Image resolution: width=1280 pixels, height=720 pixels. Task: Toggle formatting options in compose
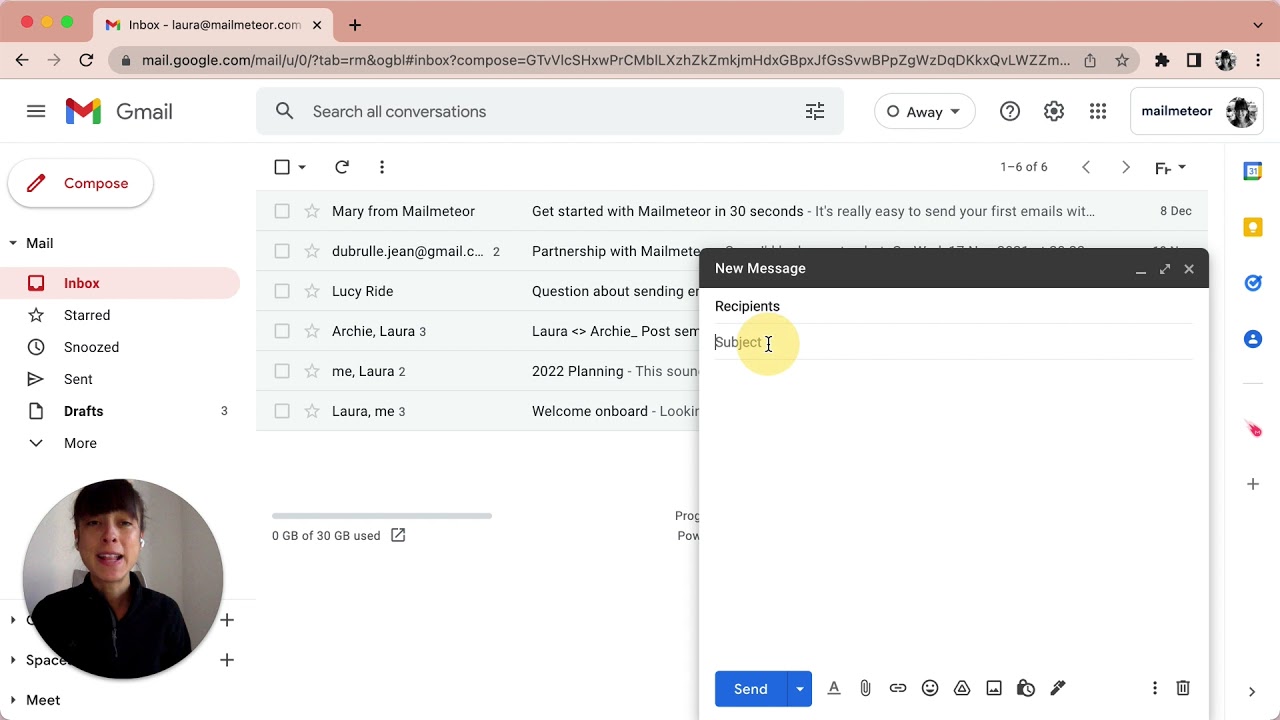pyautogui.click(x=834, y=688)
